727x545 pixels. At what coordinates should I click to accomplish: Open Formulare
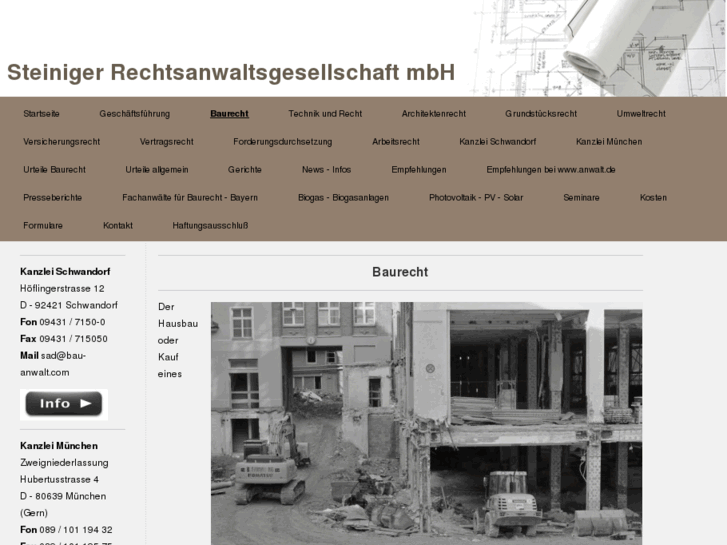[43, 225]
